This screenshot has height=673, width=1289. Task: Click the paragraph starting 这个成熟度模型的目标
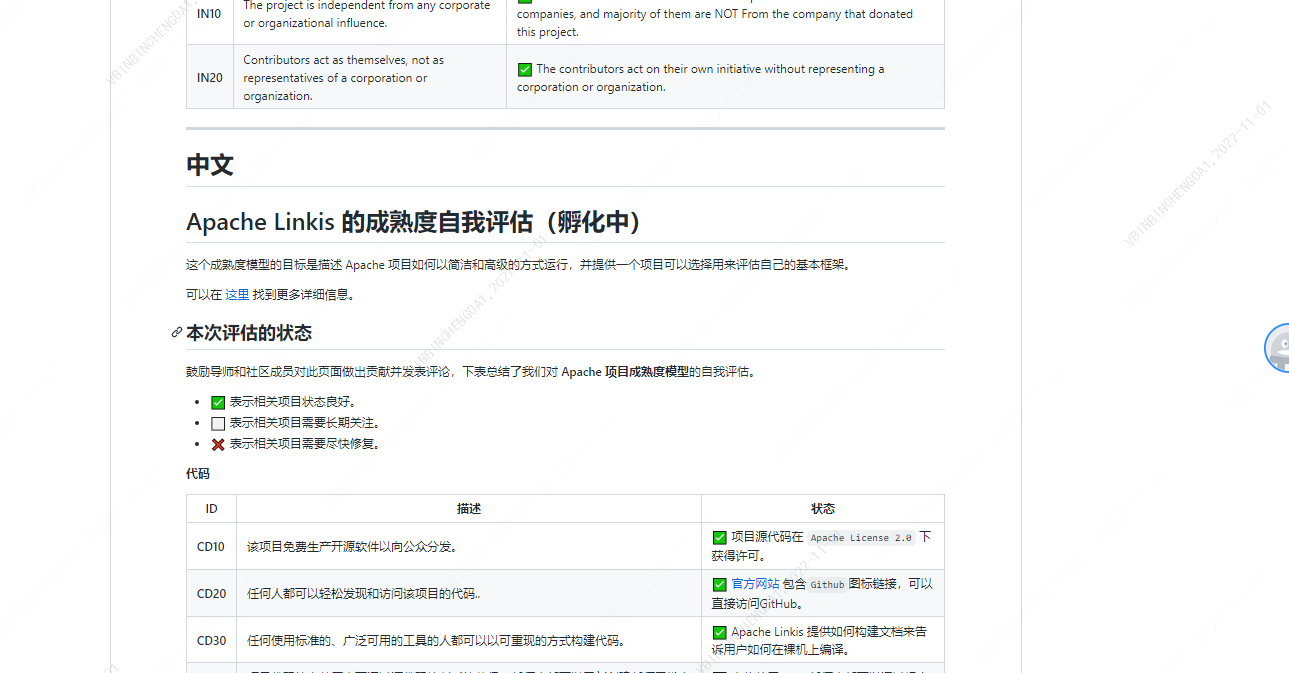point(519,265)
